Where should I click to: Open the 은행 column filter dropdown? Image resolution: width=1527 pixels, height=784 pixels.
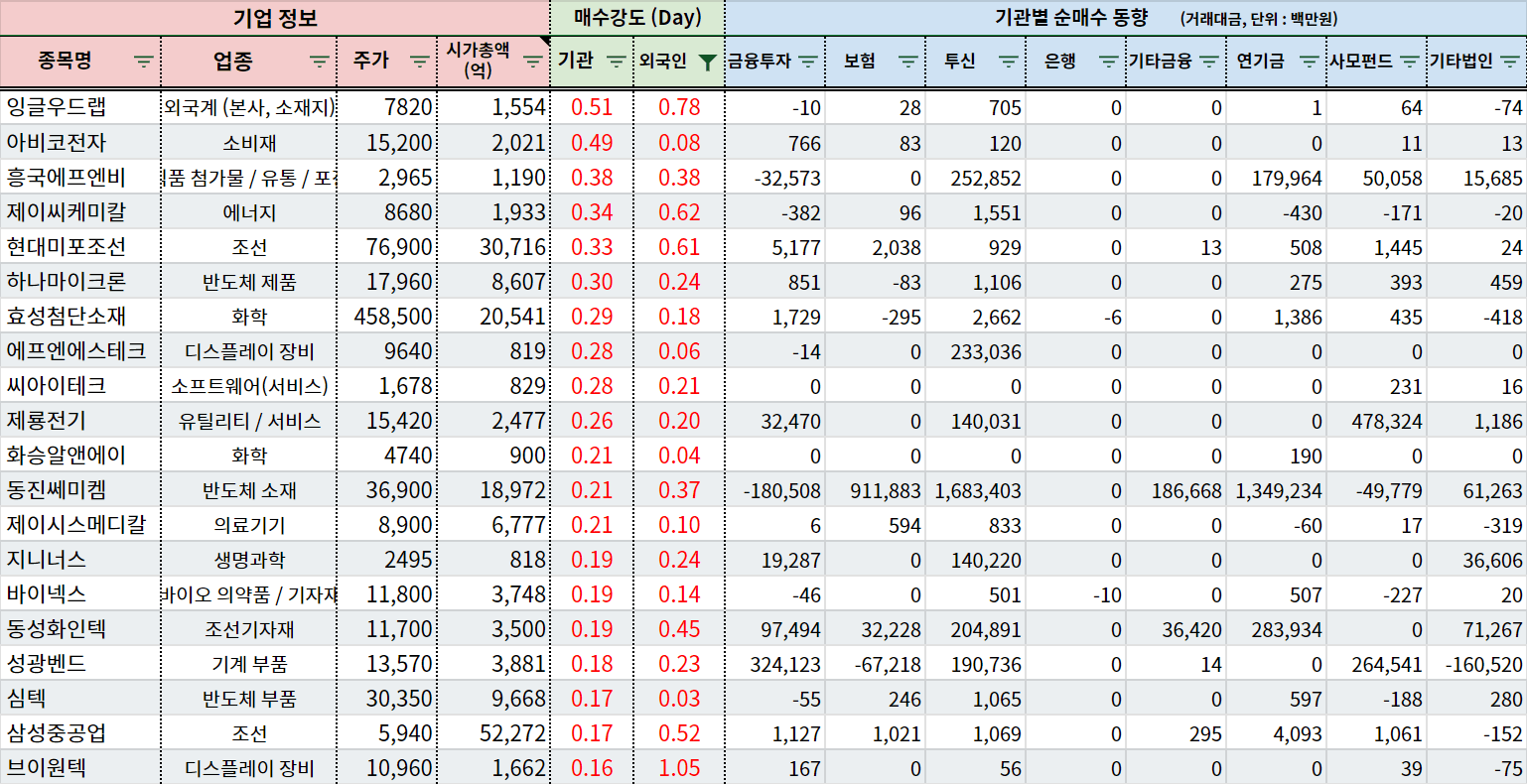tap(1109, 62)
